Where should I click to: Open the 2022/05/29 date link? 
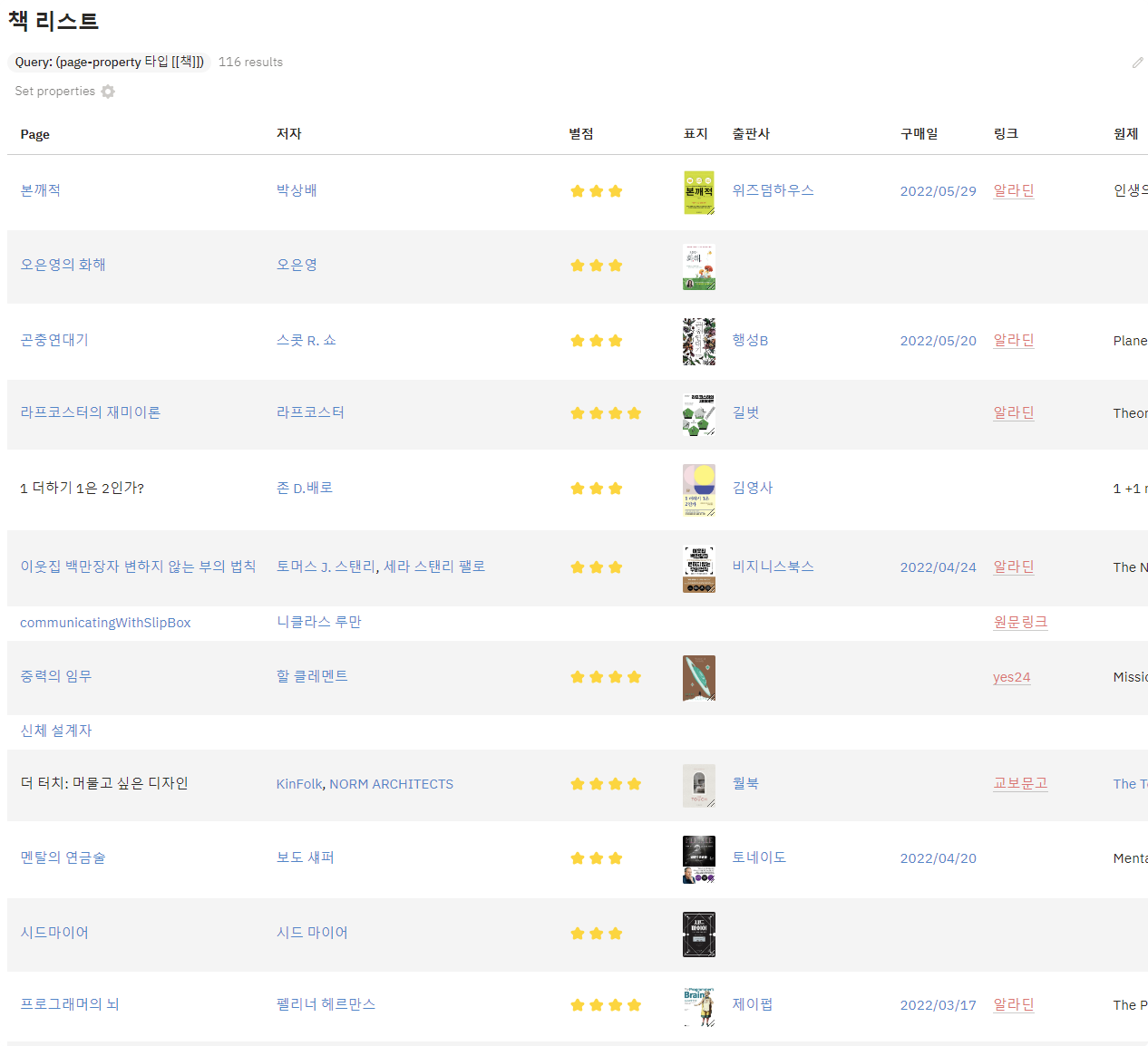(x=939, y=191)
